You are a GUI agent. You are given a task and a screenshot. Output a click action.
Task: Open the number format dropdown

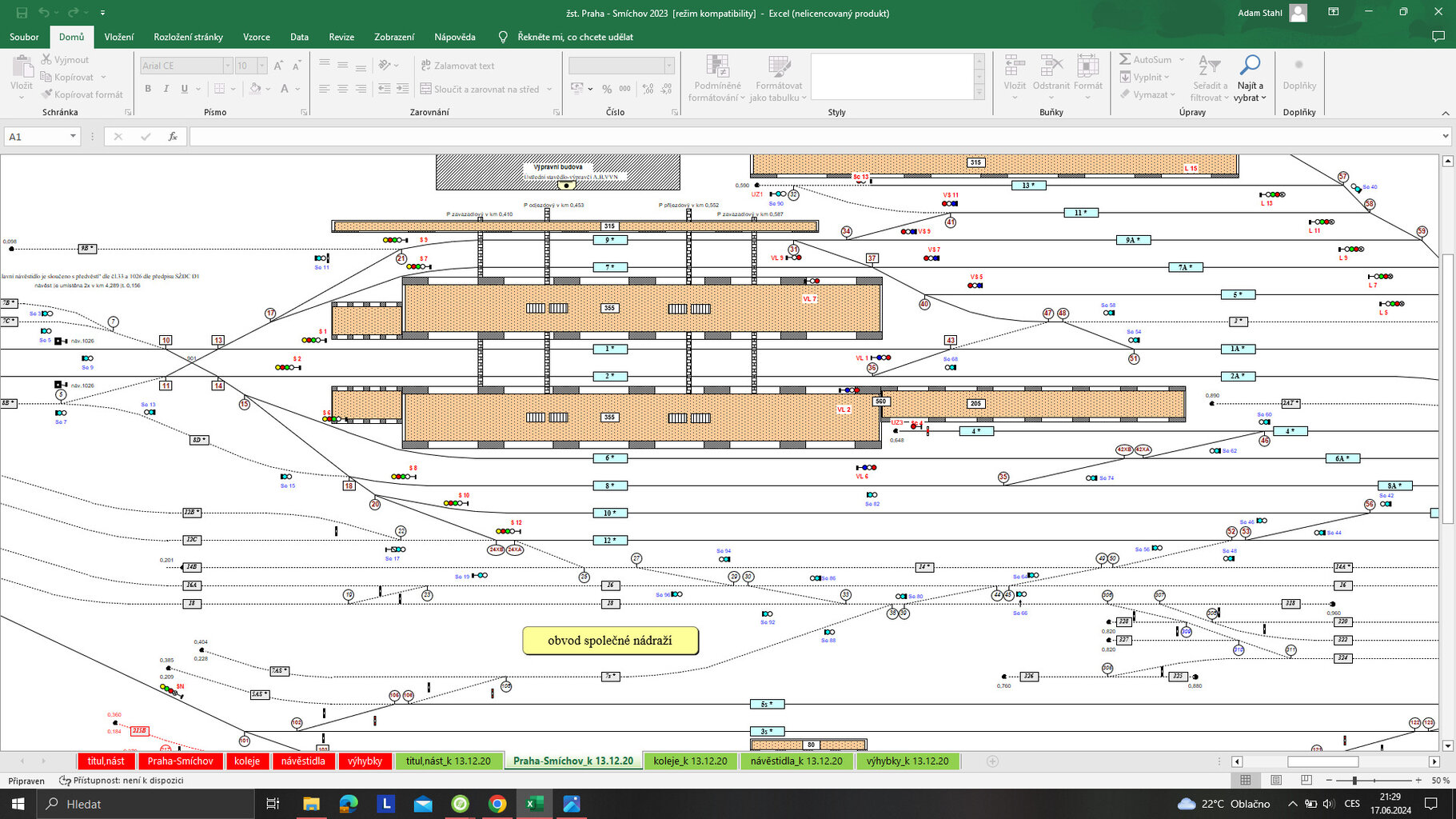669,66
